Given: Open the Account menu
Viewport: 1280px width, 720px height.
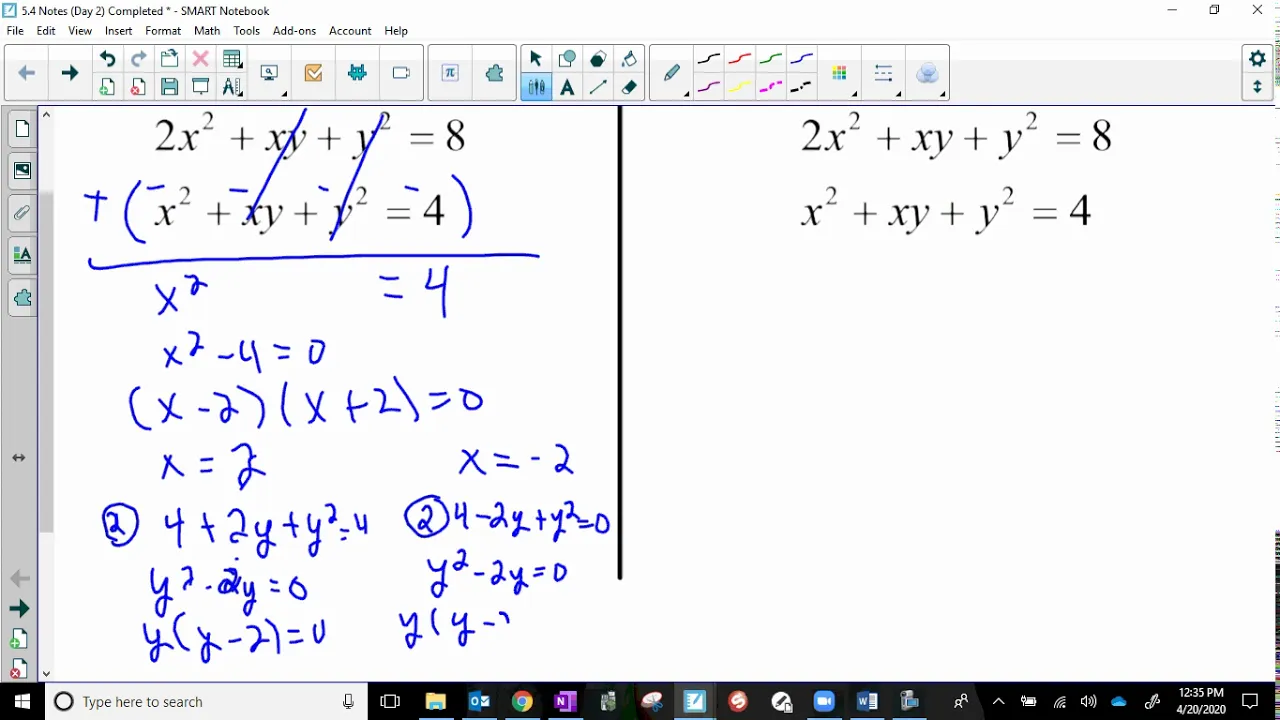Looking at the screenshot, I should (x=350, y=31).
